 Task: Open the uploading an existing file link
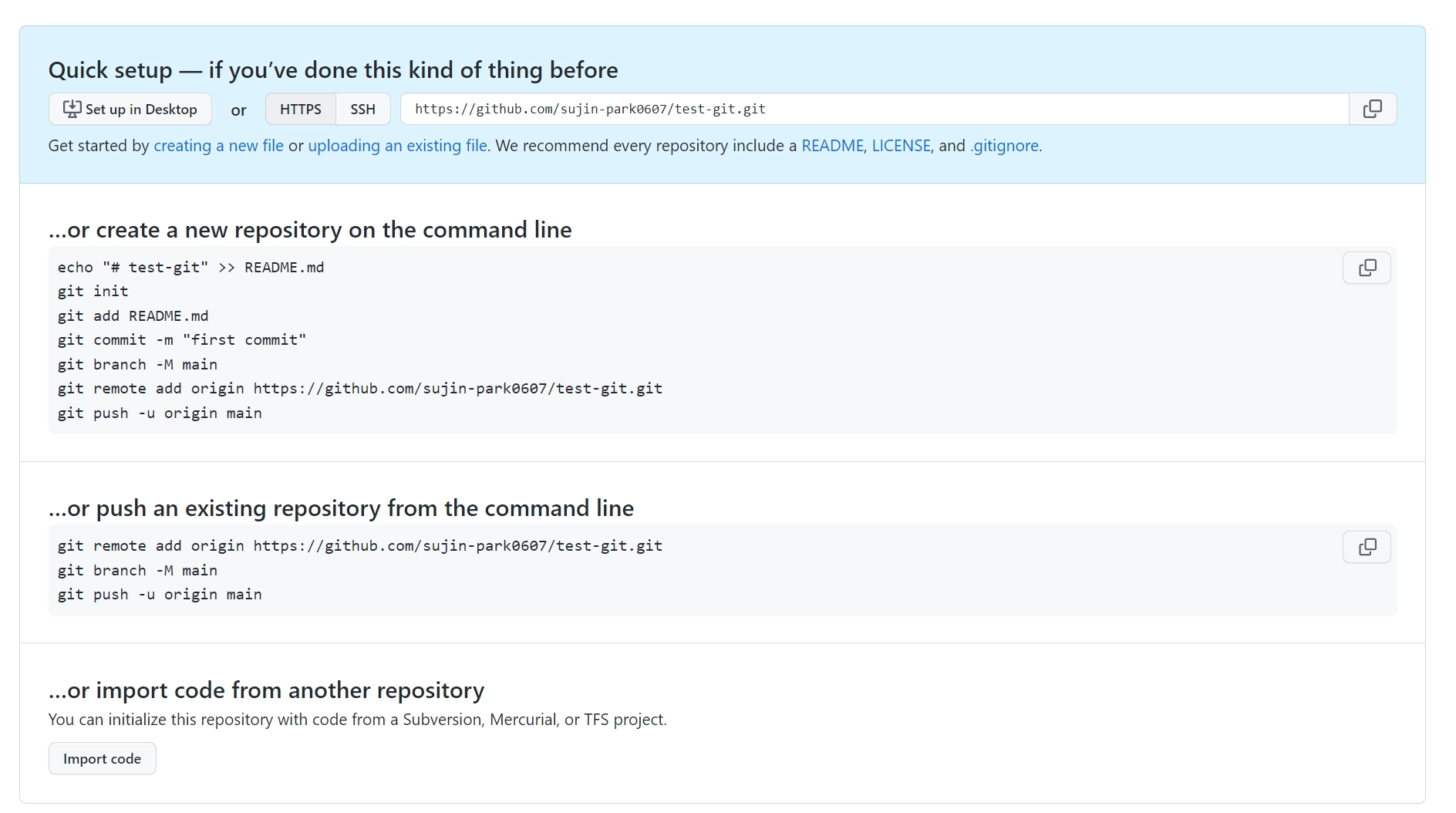point(397,146)
